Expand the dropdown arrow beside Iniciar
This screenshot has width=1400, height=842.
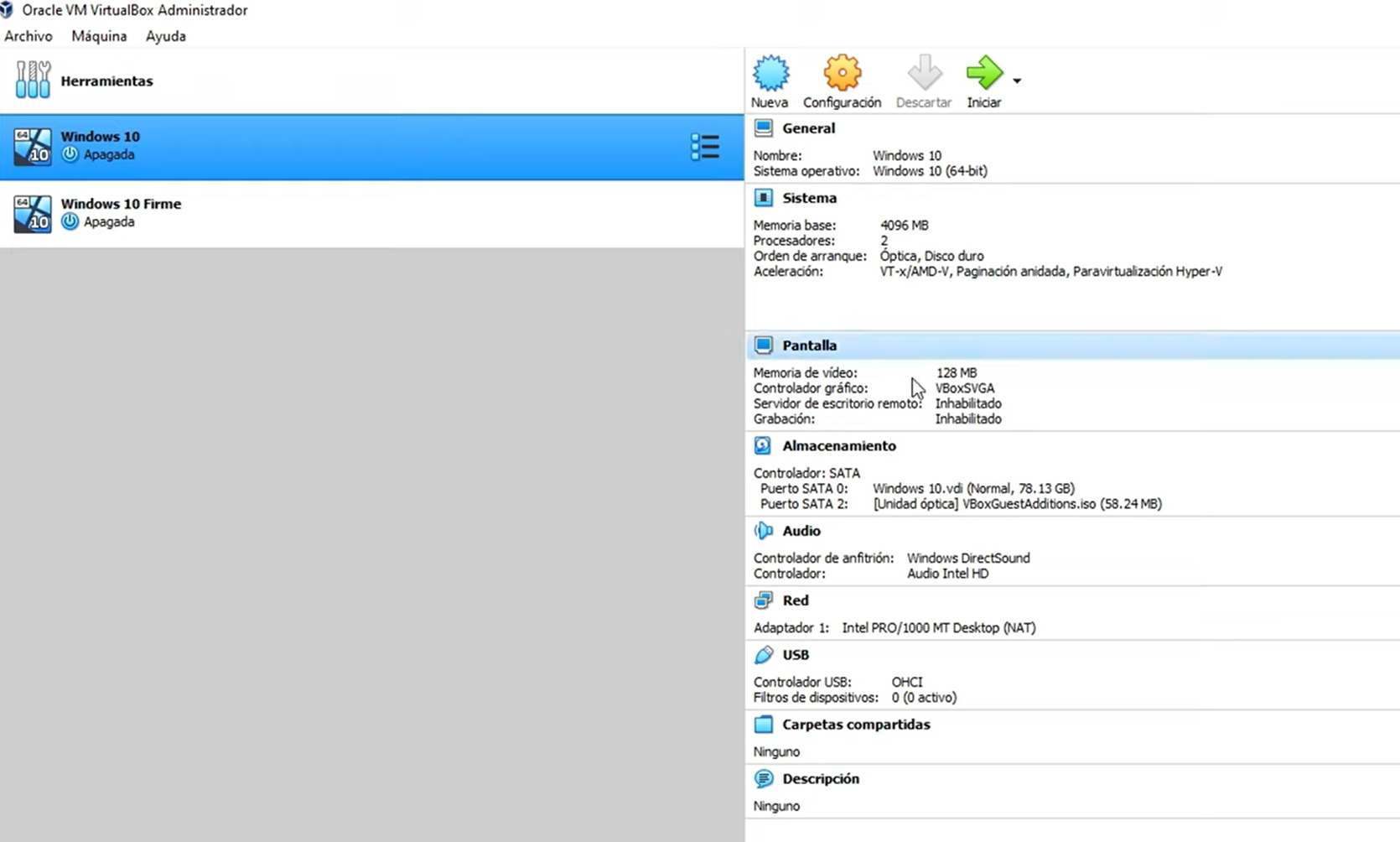point(1017,81)
